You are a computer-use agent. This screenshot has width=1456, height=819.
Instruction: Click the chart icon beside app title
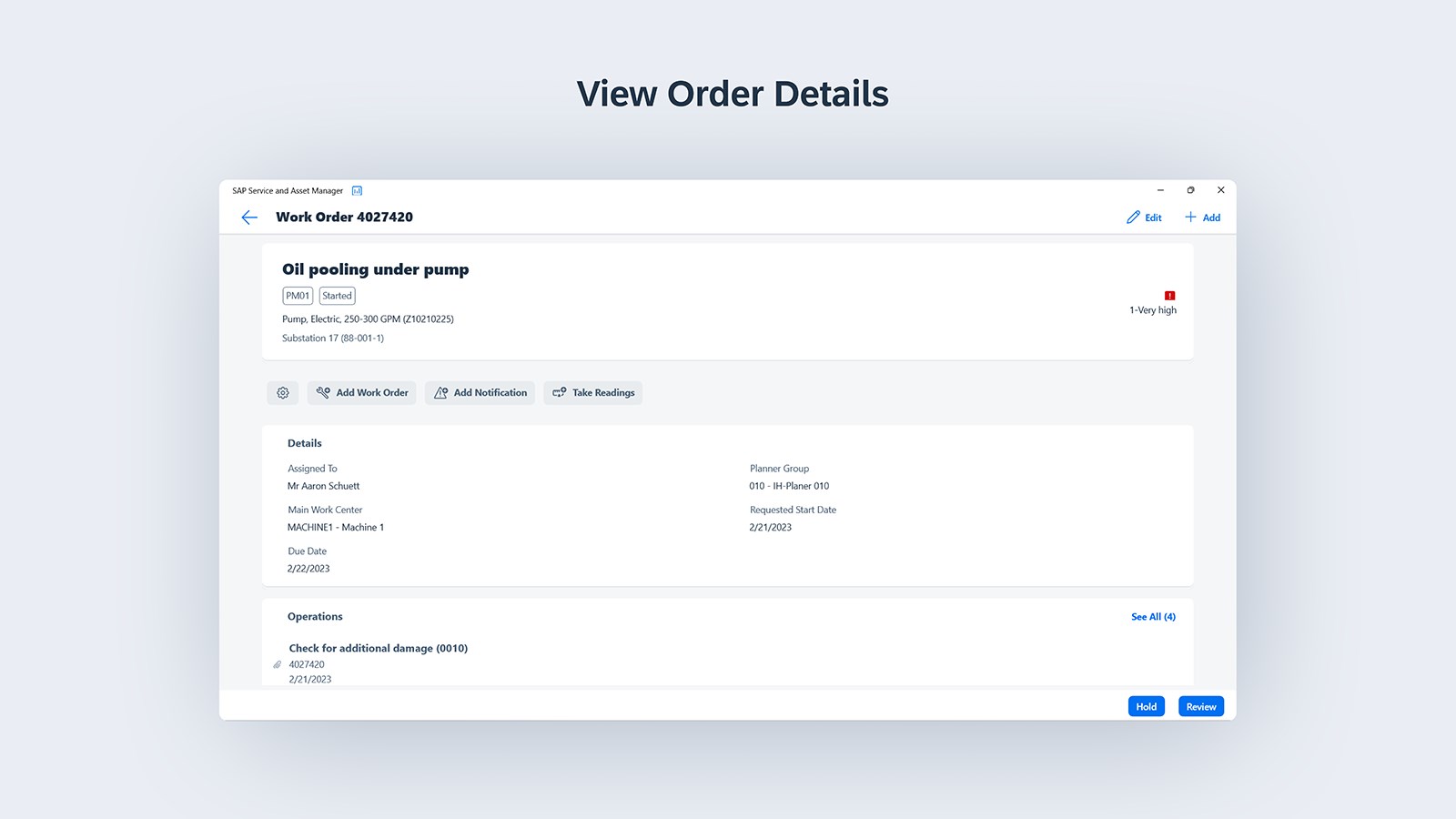click(x=358, y=191)
